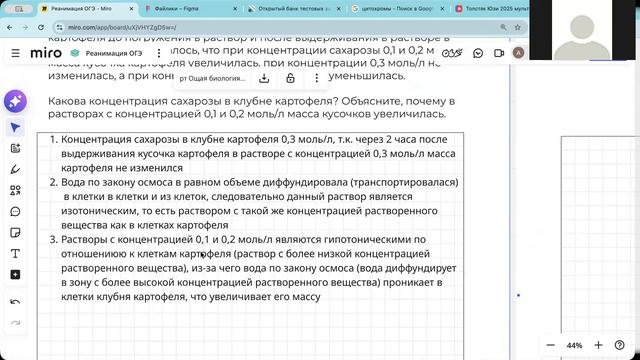640x360 pixels.
Task: Switch to the Реанимация ОГЭ Miro tab
Action: click(x=88, y=9)
